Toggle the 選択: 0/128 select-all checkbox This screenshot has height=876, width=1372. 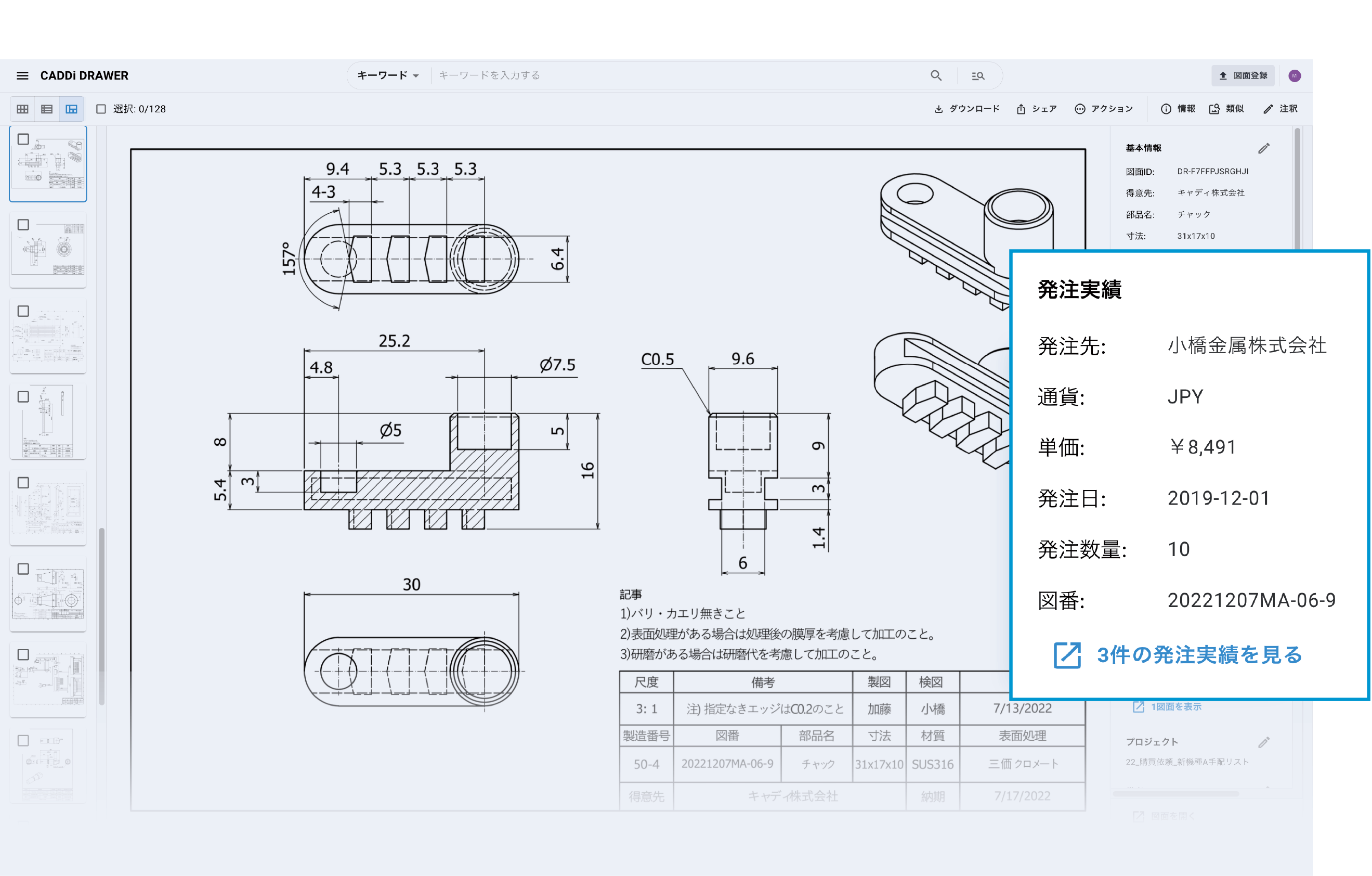coord(101,109)
